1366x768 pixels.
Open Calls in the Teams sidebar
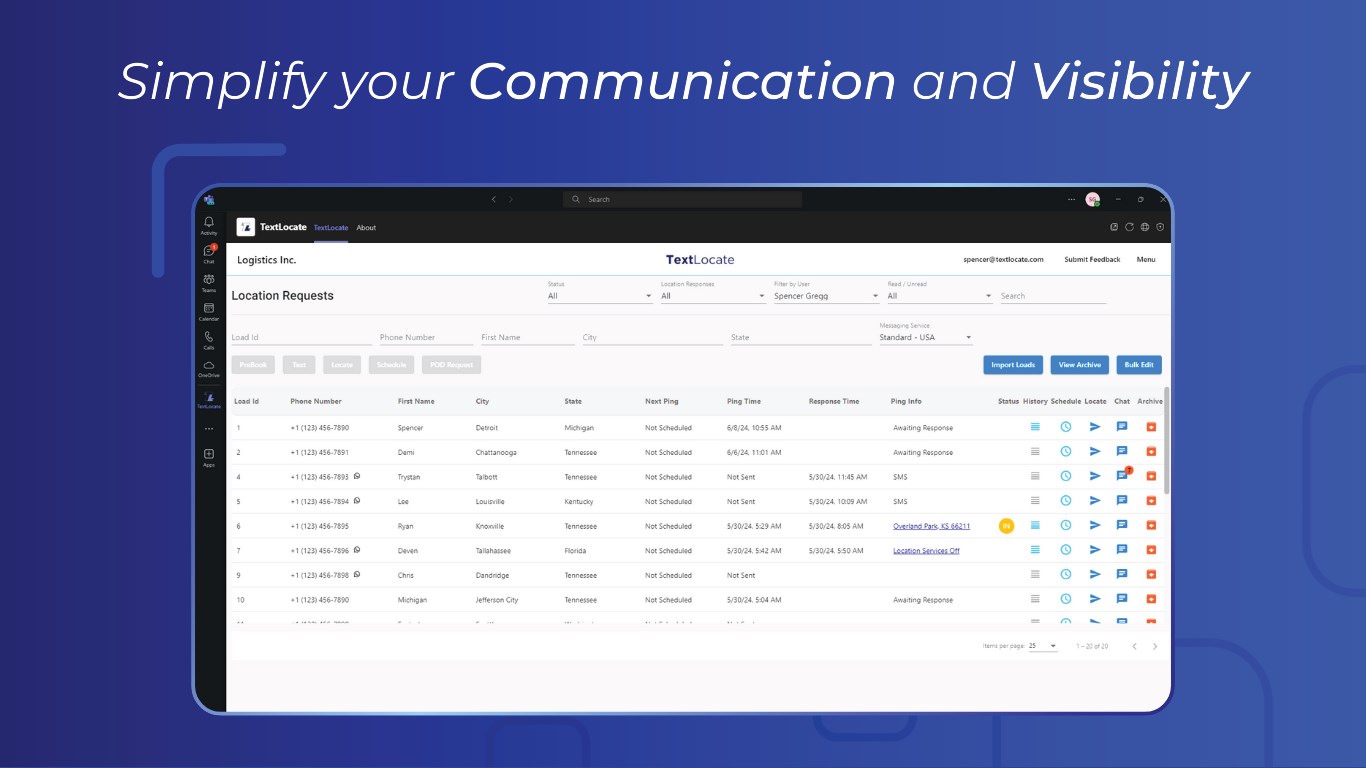pos(209,340)
